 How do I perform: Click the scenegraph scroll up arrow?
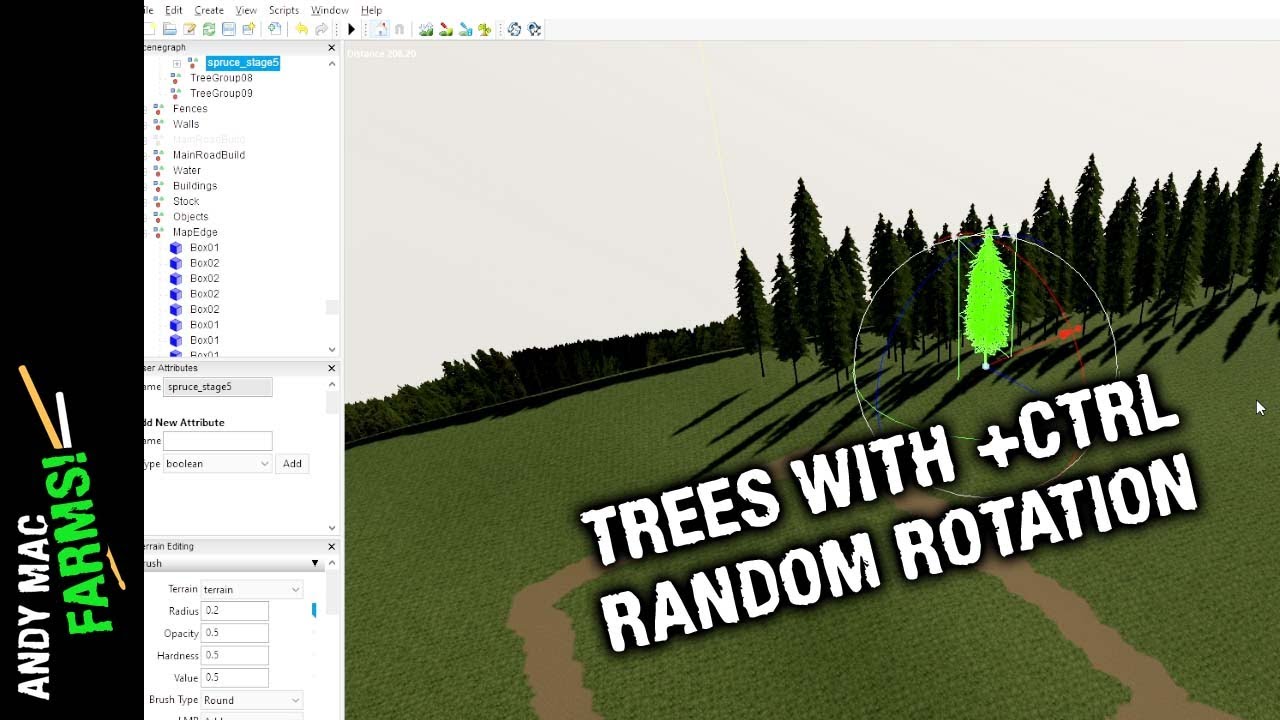(332, 63)
